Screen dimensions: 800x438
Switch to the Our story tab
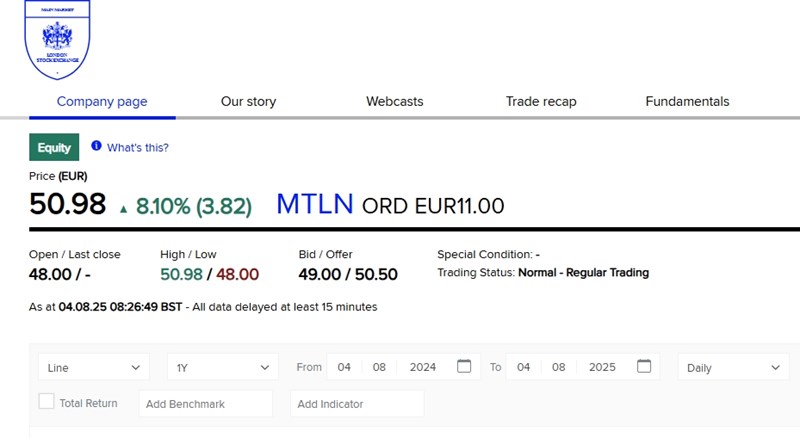point(248,102)
